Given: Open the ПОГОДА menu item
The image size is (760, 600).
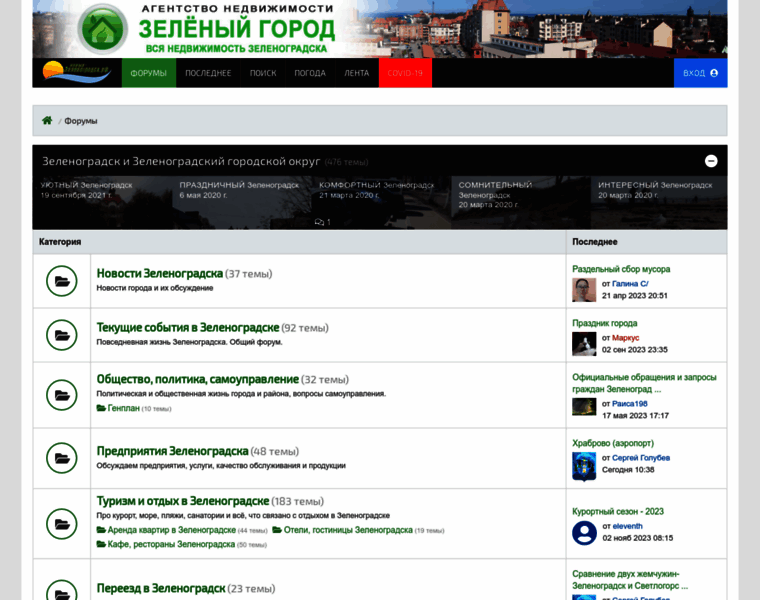Looking at the screenshot, I should point(310,73).
